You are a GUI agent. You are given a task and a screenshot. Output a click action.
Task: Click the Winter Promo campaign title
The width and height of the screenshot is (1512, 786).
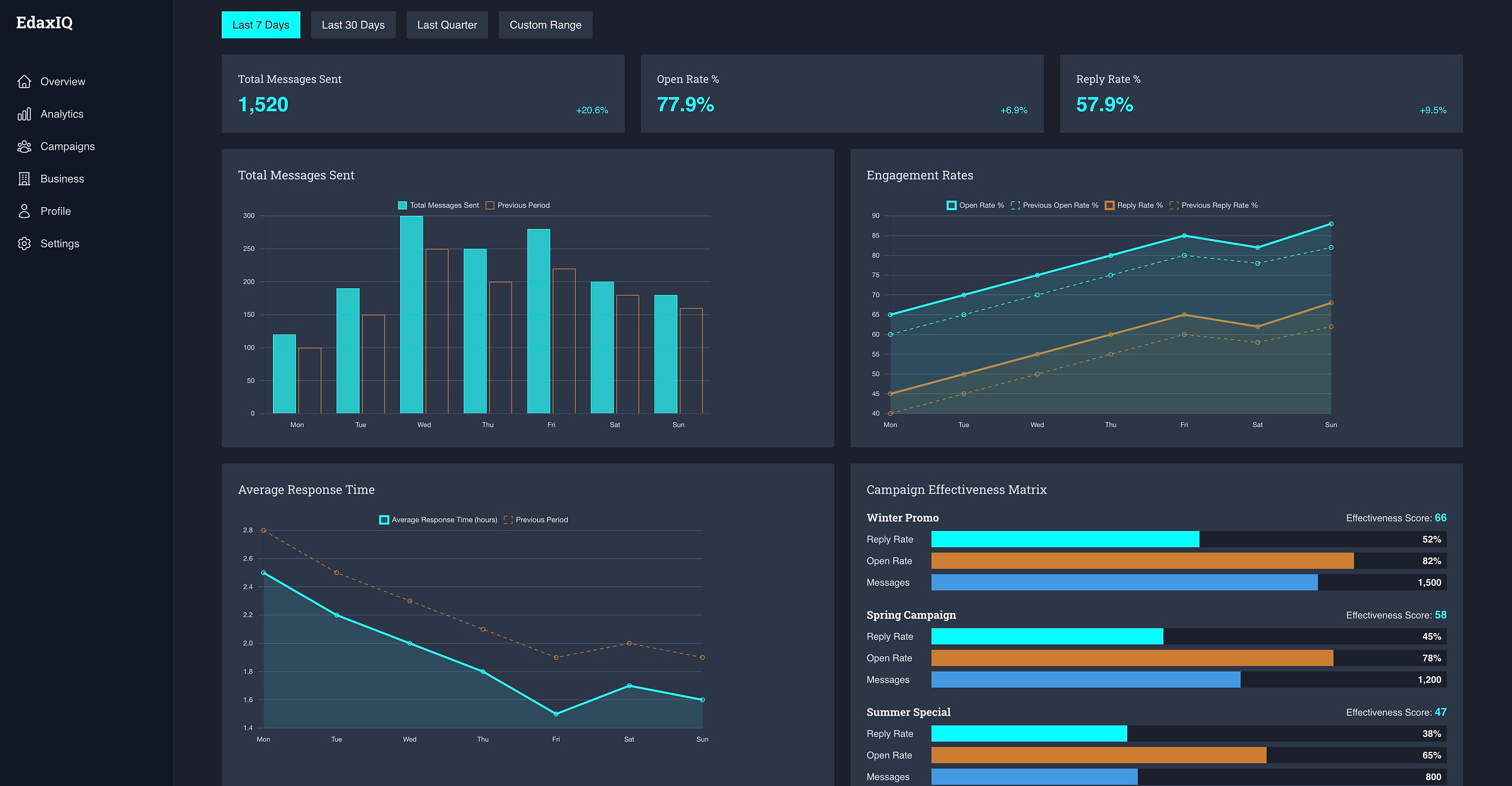902,518
